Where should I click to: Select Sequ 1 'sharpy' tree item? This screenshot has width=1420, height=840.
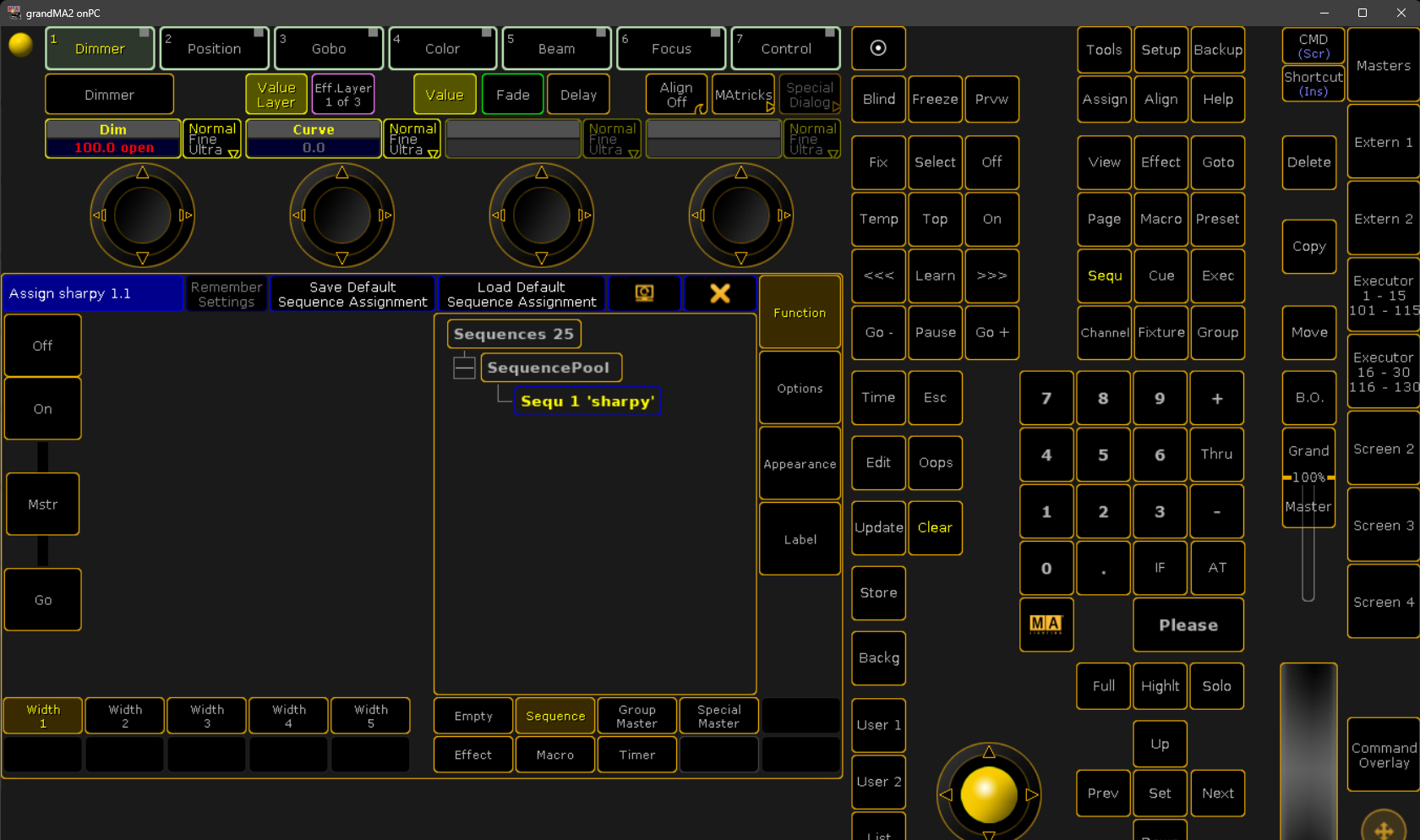tap(587, 401)
